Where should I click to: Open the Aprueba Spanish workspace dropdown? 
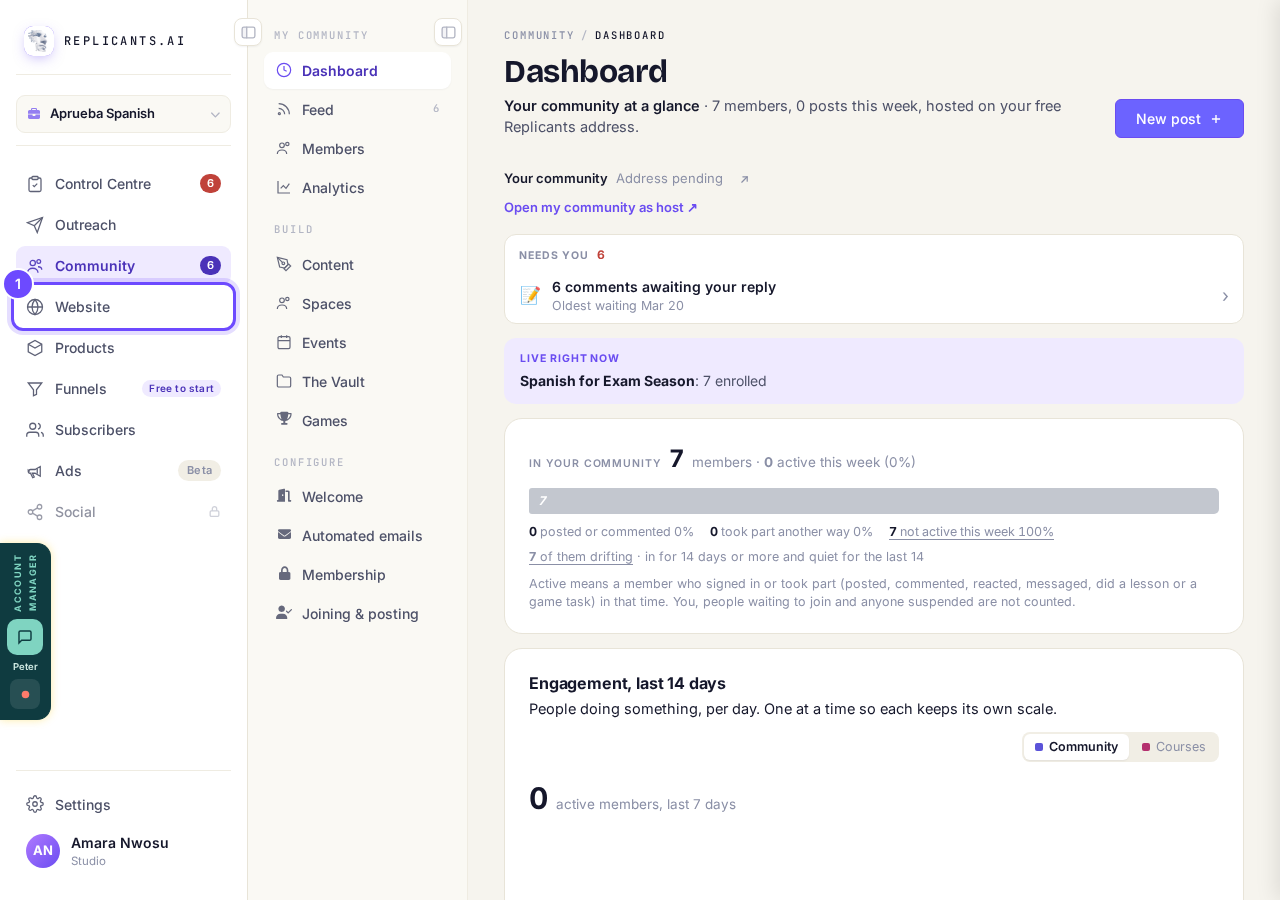point(123,114)
